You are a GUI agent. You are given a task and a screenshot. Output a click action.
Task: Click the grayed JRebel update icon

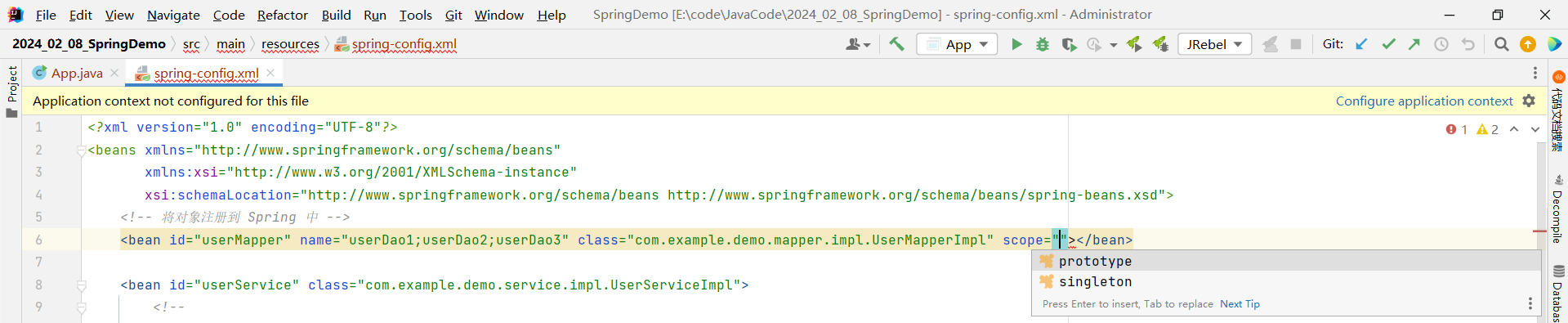point(1270,44)
